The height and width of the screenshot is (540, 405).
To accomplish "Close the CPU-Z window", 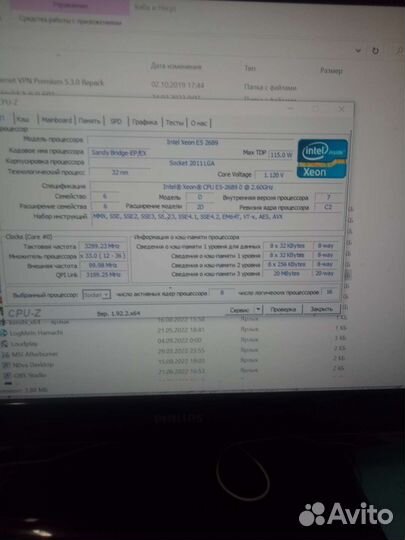I will [x=341, y=109].
